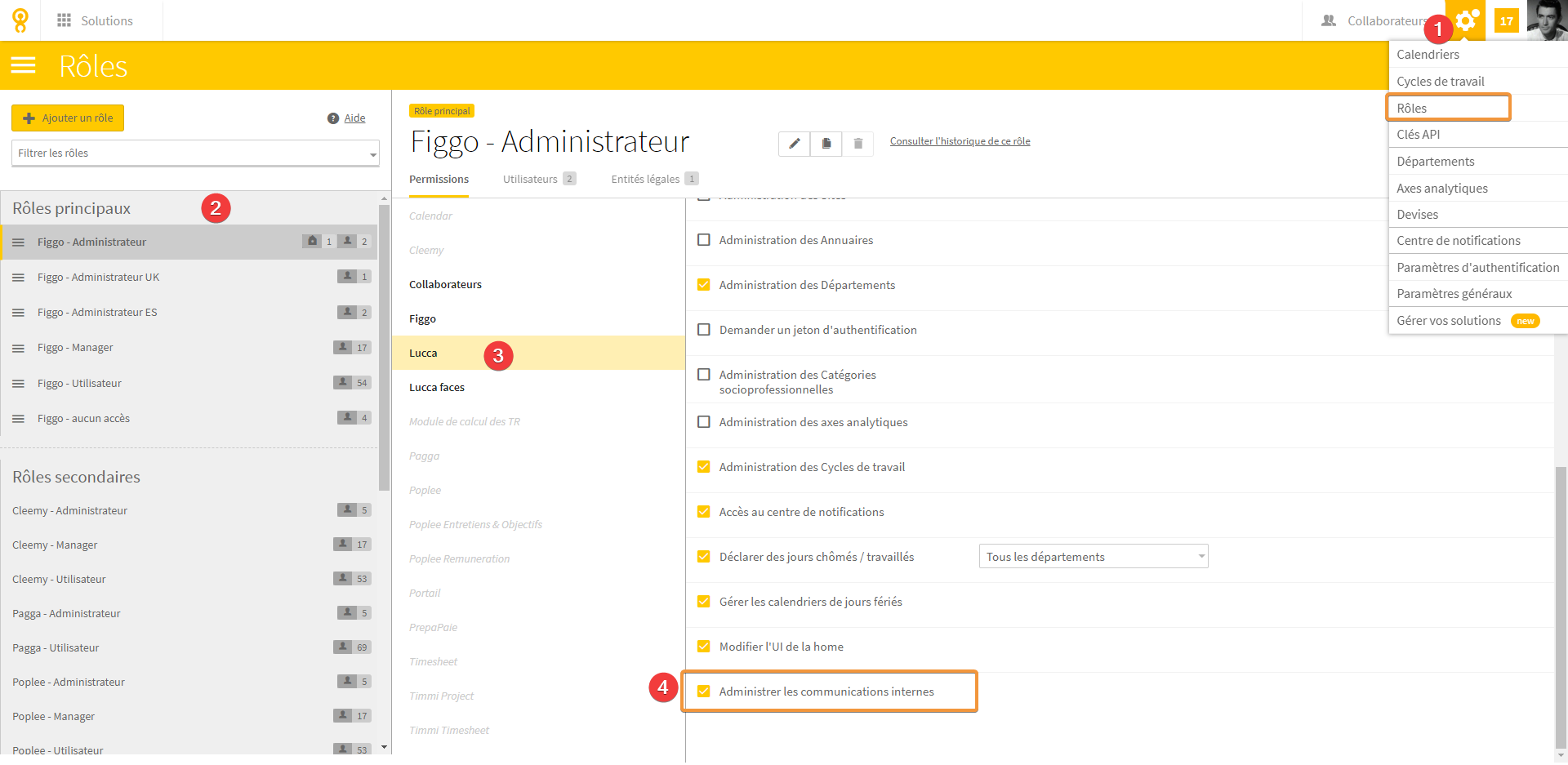Enable Demander un jeton d'authentification
This screenshot has height=765, width=1568.
point(704,330)
